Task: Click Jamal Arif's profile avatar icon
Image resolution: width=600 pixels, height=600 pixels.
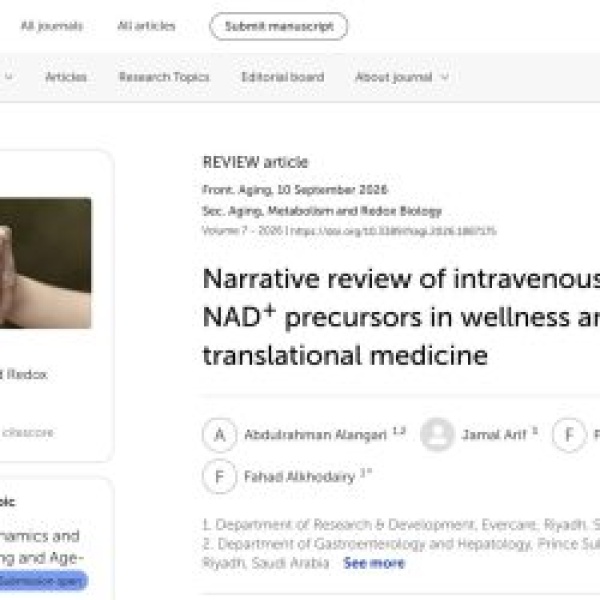Action: (x=437, y=435)
